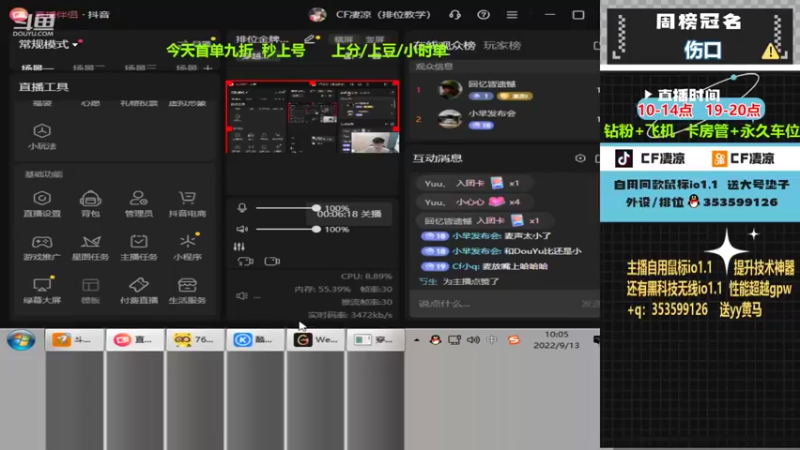Screen dimensions: 800x450
Task: Open the 小玩法 mini-games tool
Action: click(42, 137)
